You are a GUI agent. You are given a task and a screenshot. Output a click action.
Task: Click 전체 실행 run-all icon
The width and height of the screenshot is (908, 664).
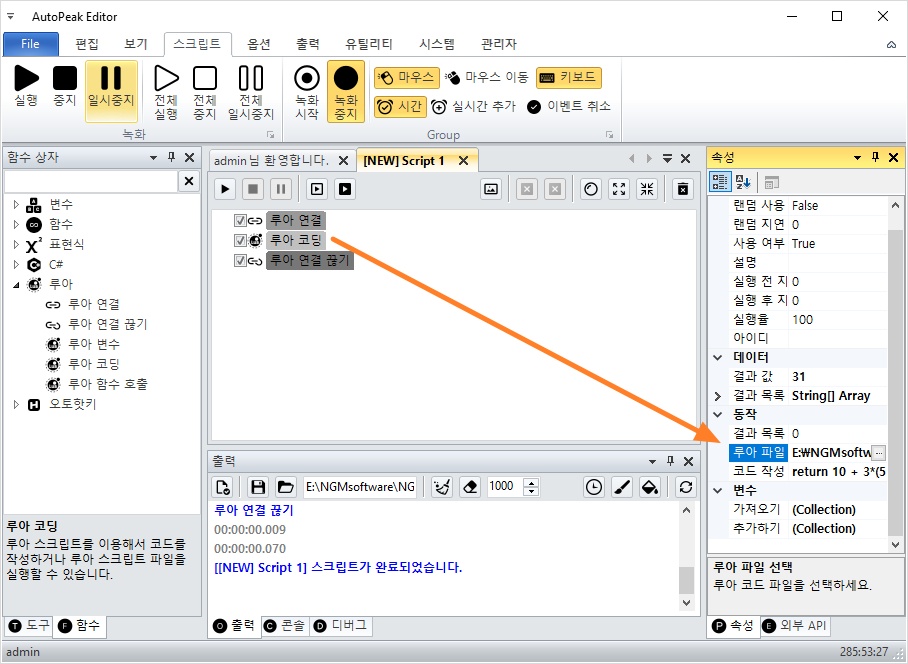click(x=166, y=91)
